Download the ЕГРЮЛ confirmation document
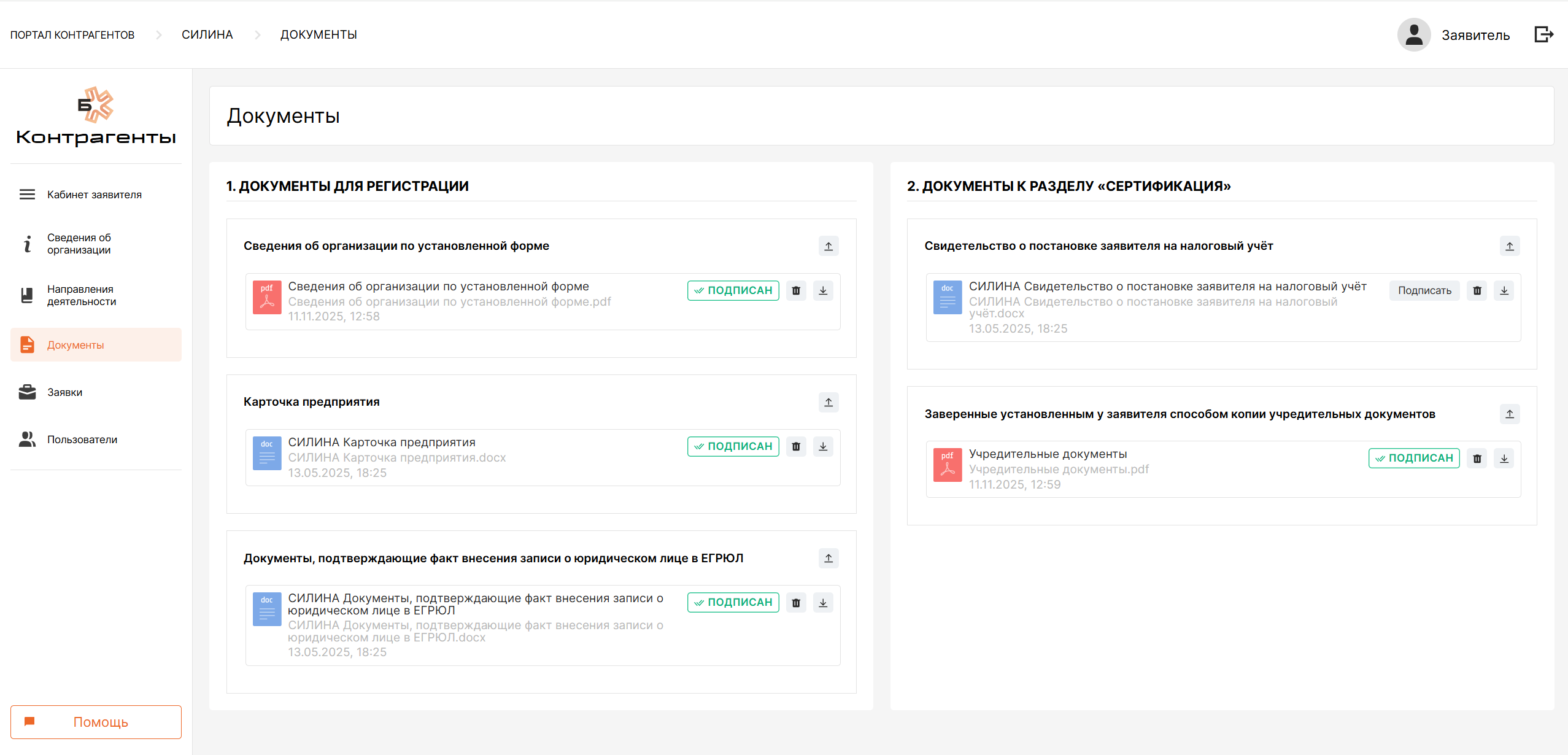Viewport: 1568px width, 755px height. click(823, 602)
